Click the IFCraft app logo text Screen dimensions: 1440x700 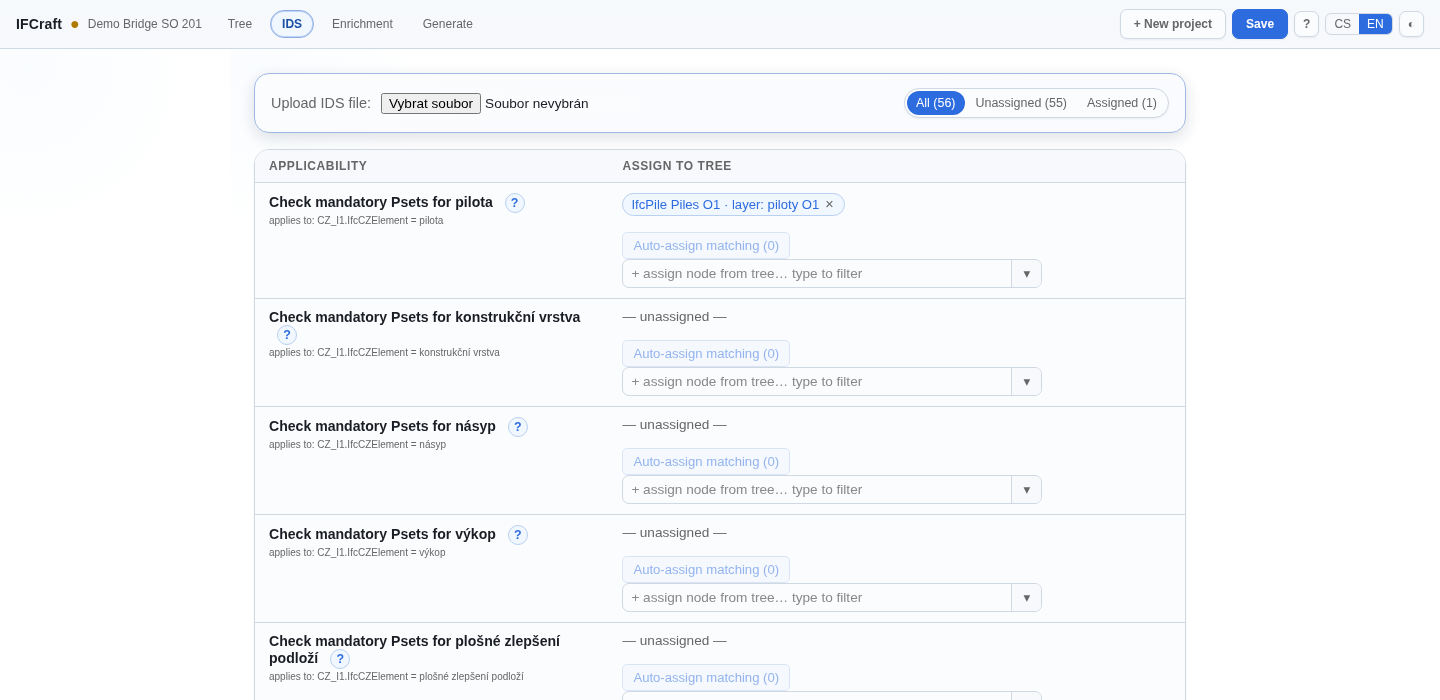(39, 24)
